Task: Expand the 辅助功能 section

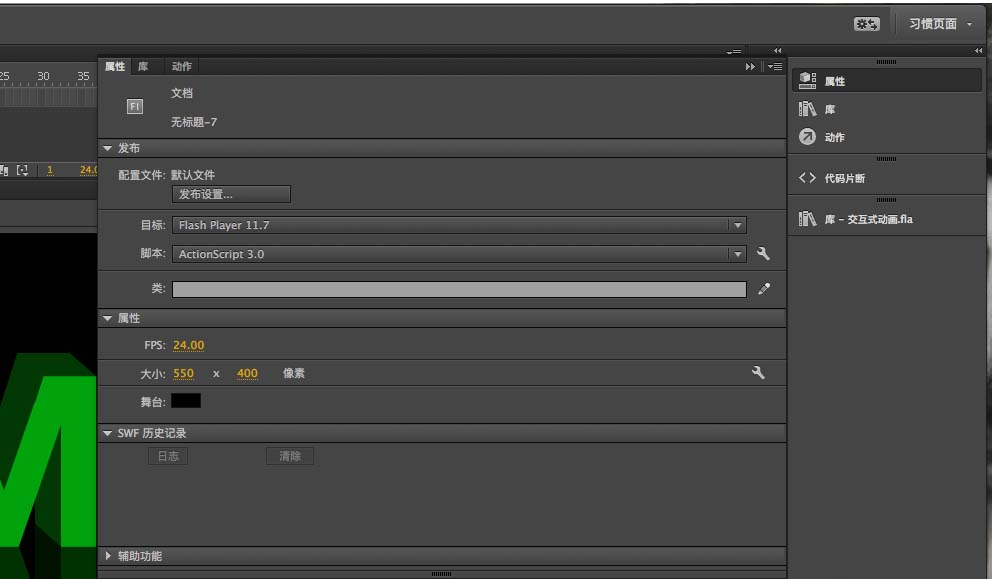Action: point(108,556)
